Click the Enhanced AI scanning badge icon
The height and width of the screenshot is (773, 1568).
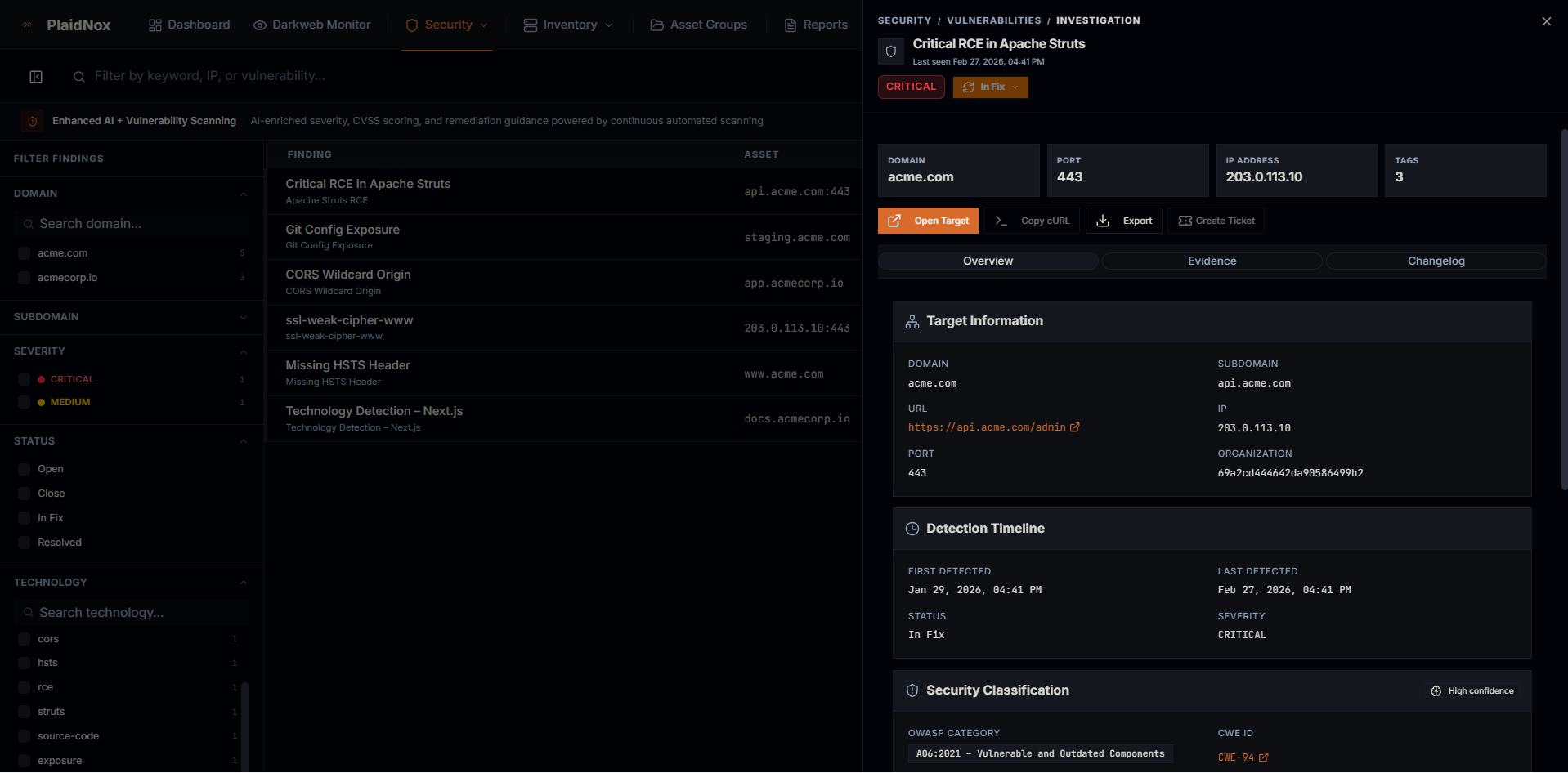[33, 121]
